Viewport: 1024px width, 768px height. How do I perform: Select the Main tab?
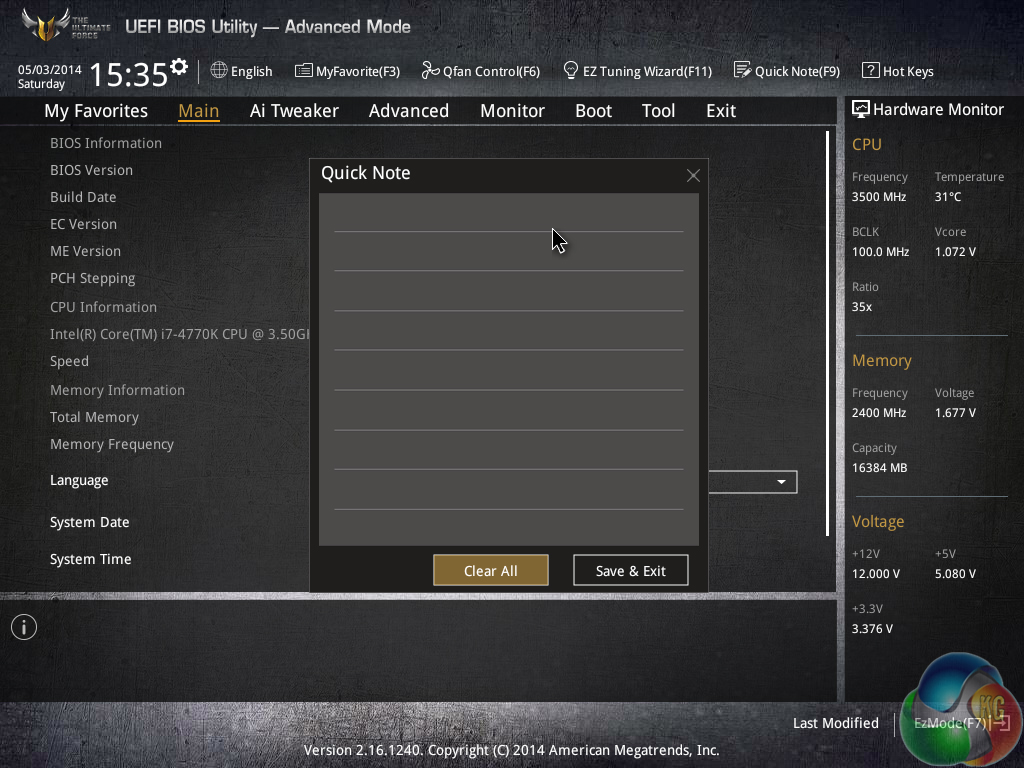(x=199, y=110)
